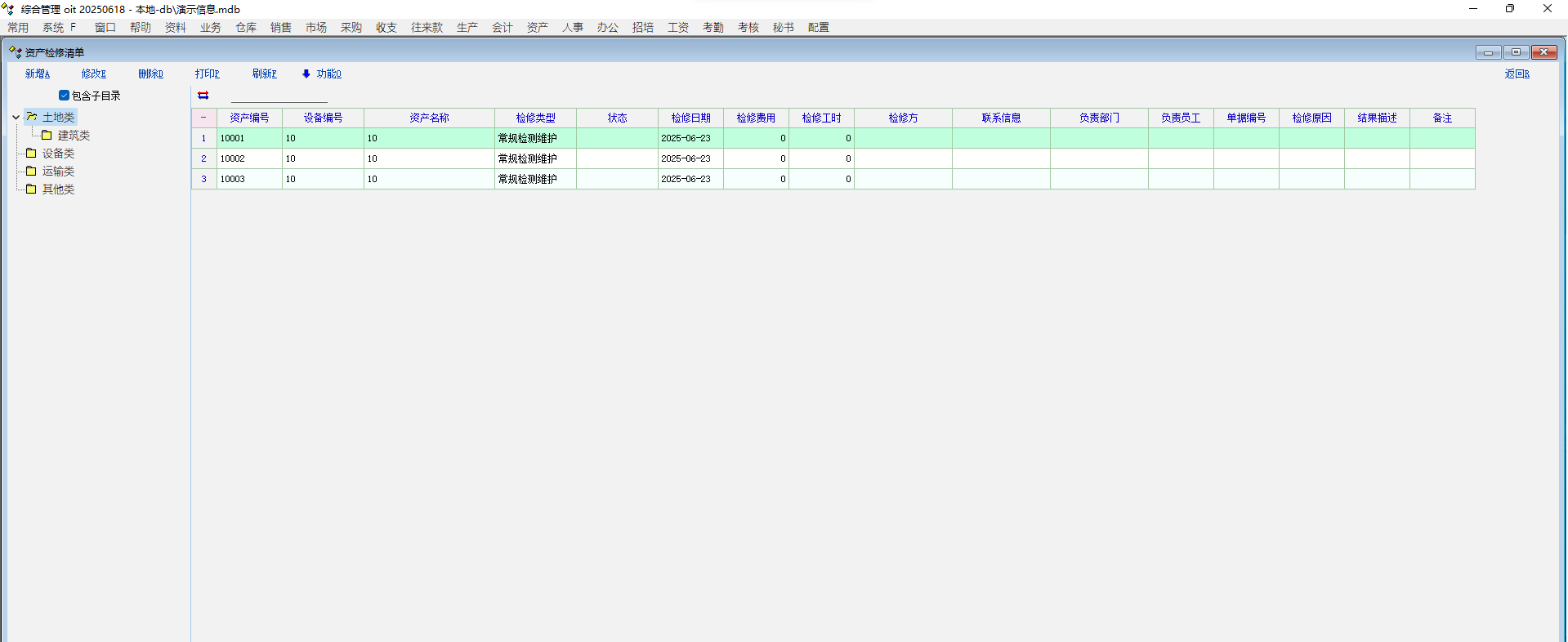Screen dimensions: 1568x642
Task: Uncheck the 包含子目录 checkbox
Action: (x=64, y=96)
